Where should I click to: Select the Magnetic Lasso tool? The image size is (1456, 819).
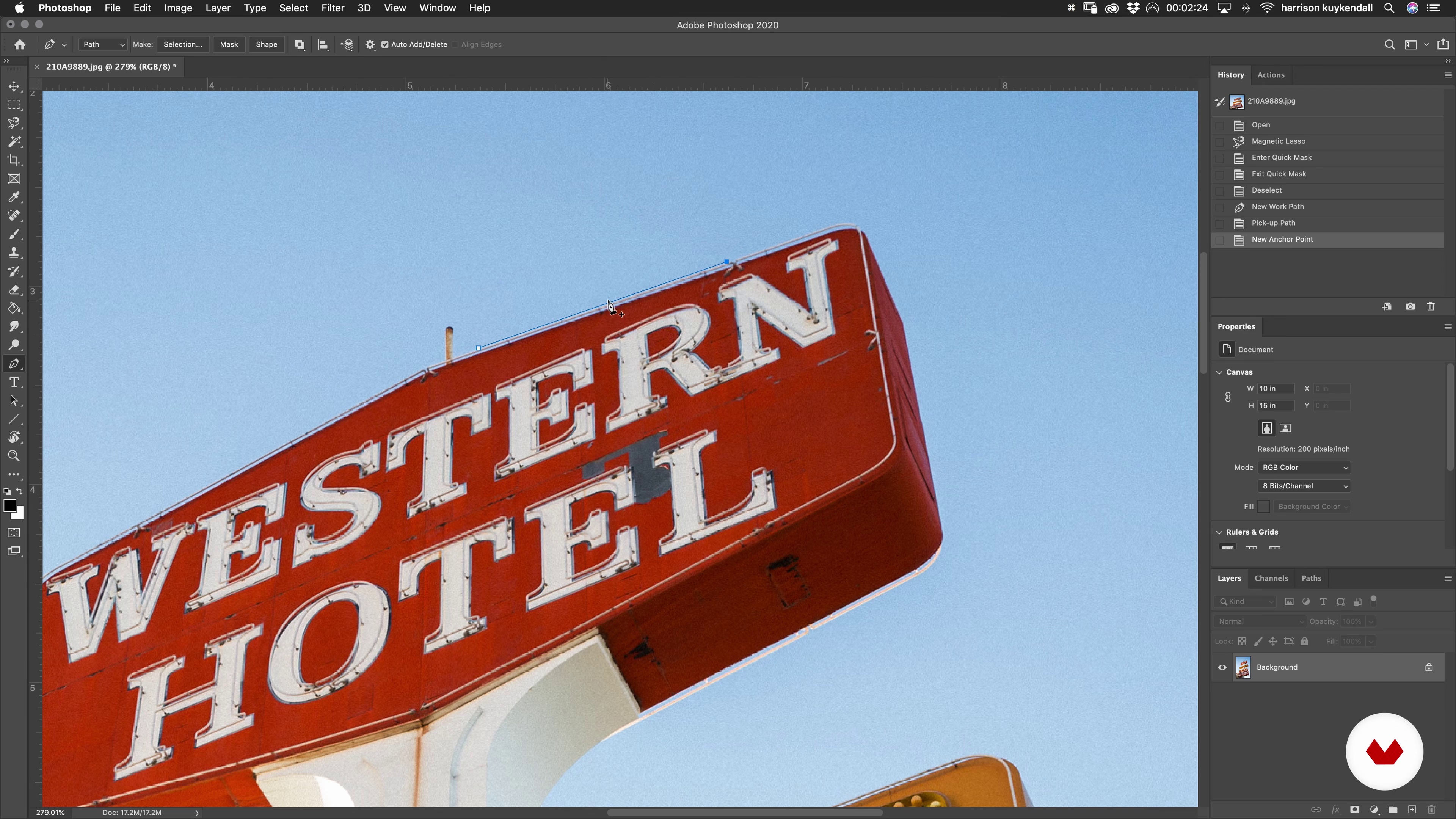tap(14, 123)
